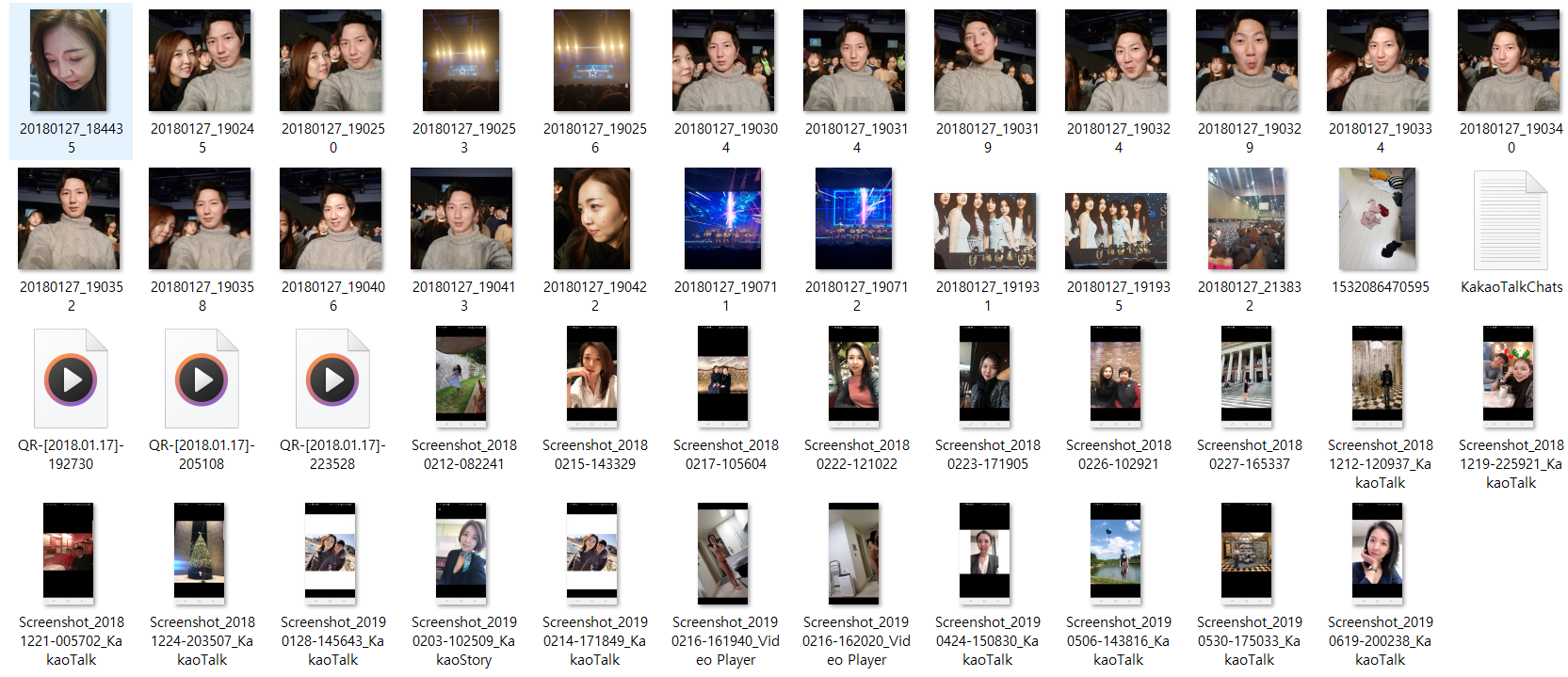This screenshot has width=1568, height=677.
Task: Open video file QR-[2018.01.17]-205108
Action: [x=202, y=379]
